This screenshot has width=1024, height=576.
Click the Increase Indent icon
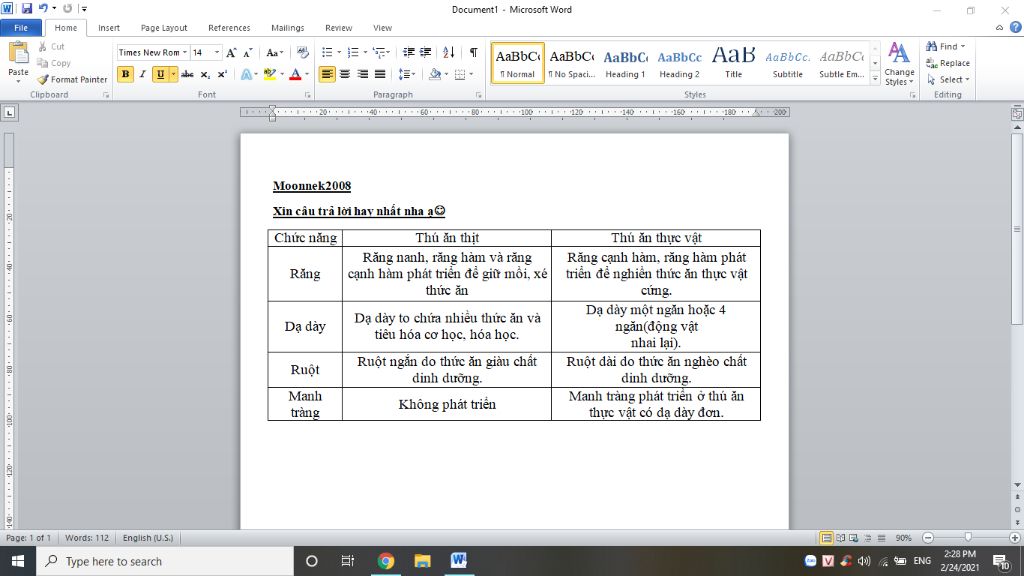(426, 52)
